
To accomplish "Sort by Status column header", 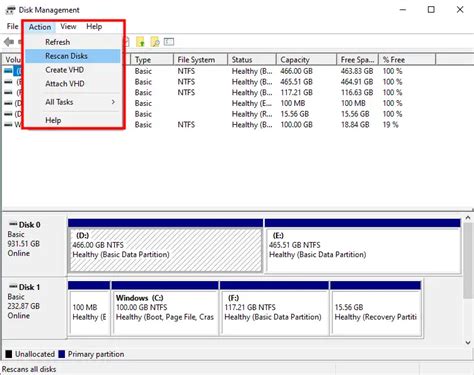I will (x=252, y=60).
